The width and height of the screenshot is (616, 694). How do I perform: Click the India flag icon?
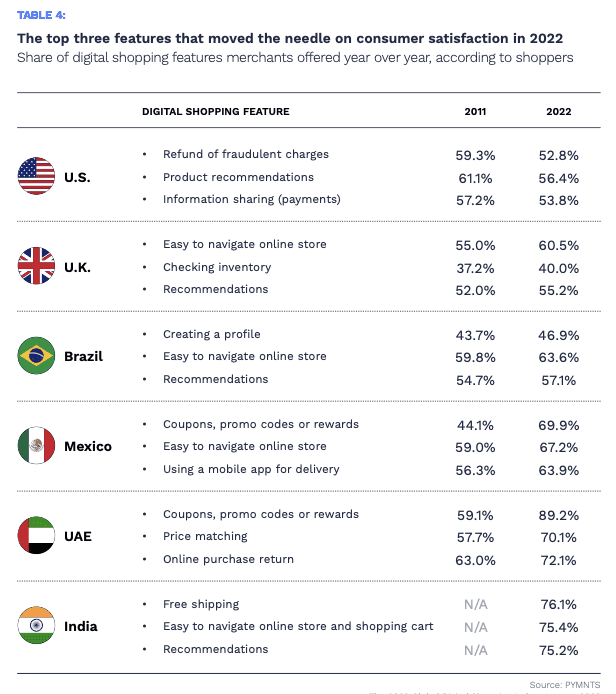[x=36, y=627]
